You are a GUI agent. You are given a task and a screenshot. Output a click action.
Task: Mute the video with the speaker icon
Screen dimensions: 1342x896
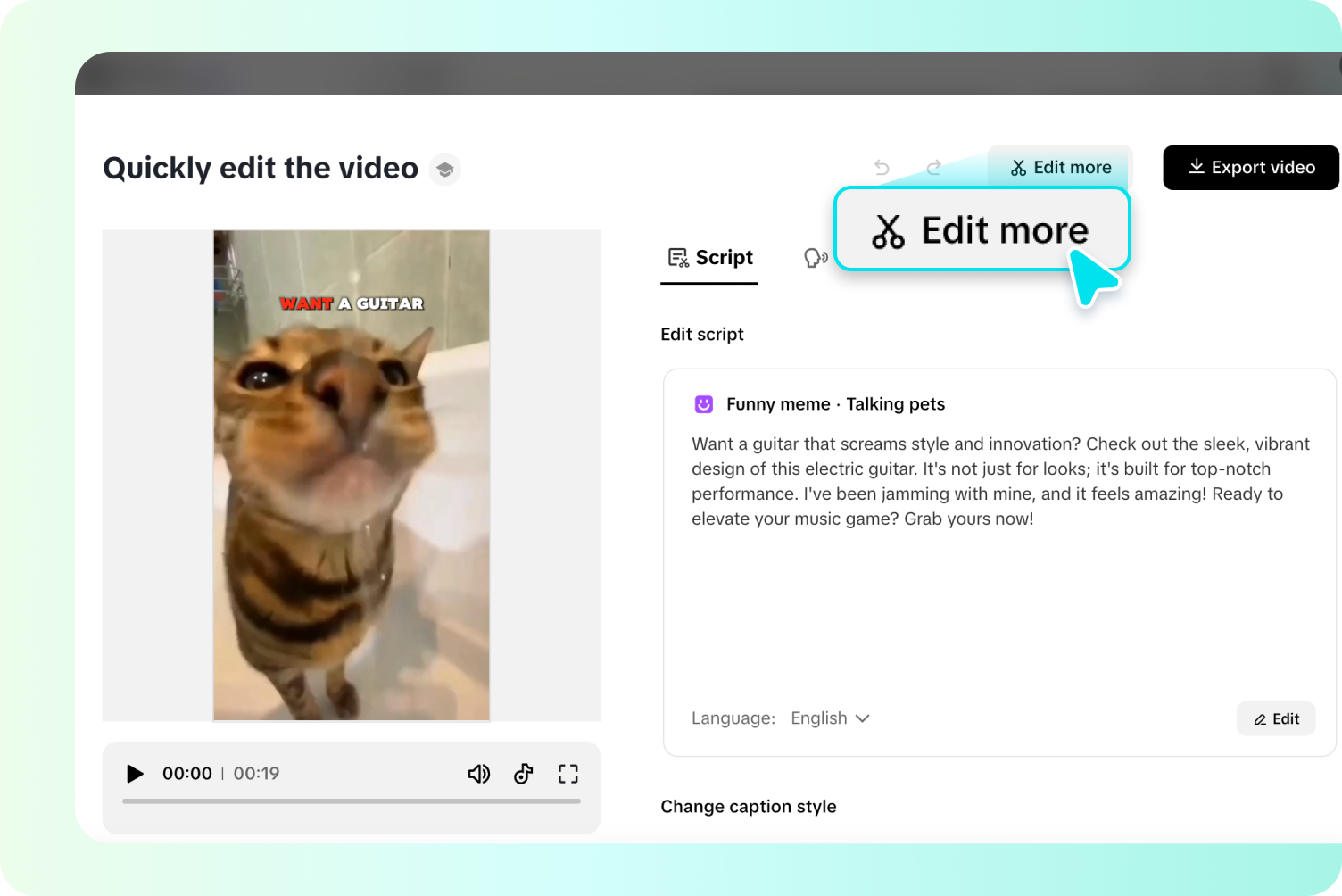pos(479,774)
